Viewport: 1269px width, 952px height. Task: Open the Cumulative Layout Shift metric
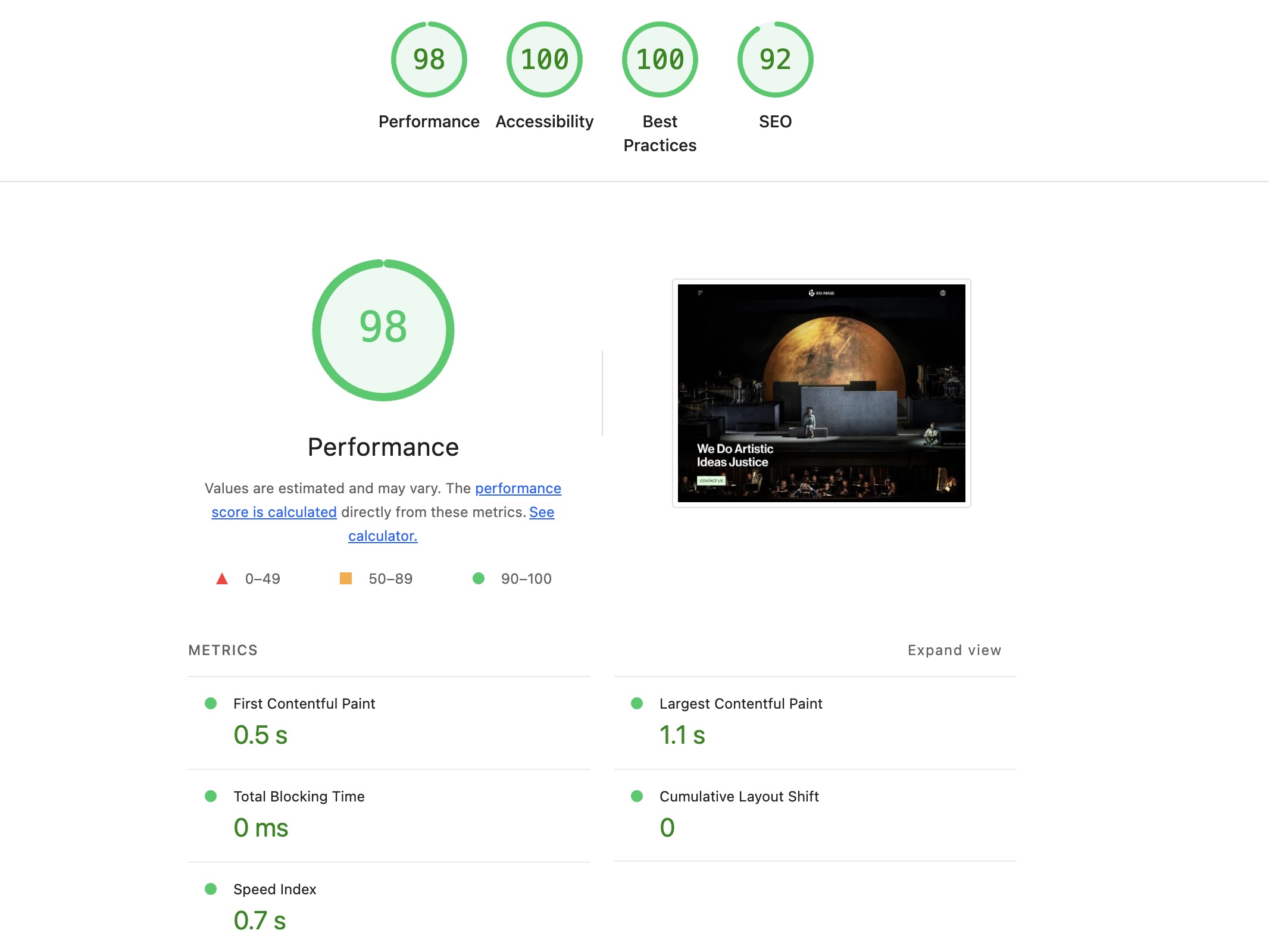tap(739, 796)
